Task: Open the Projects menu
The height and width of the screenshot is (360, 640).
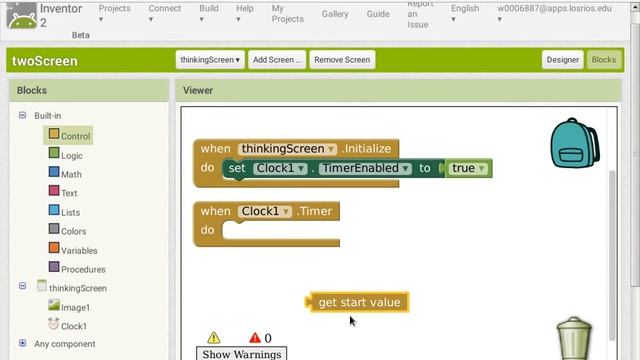Action: coord(114,13)
